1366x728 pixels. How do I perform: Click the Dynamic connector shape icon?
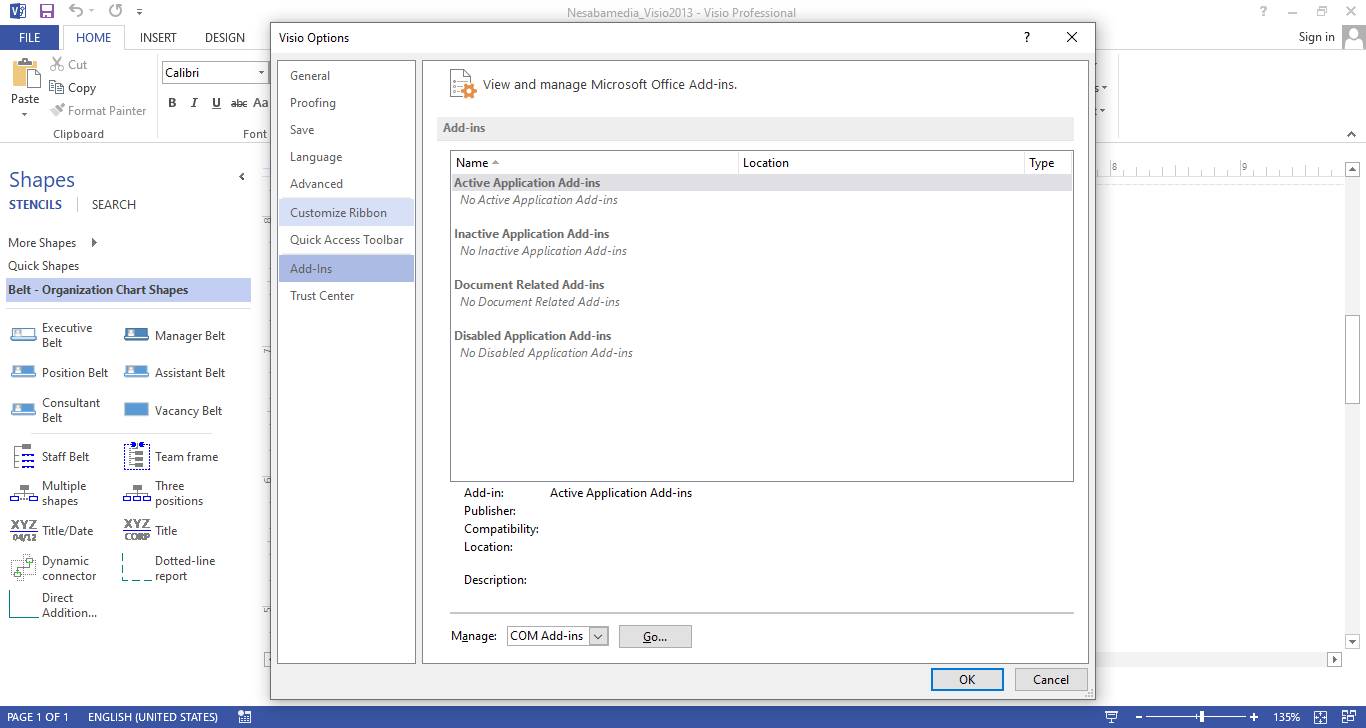[23, 568]
